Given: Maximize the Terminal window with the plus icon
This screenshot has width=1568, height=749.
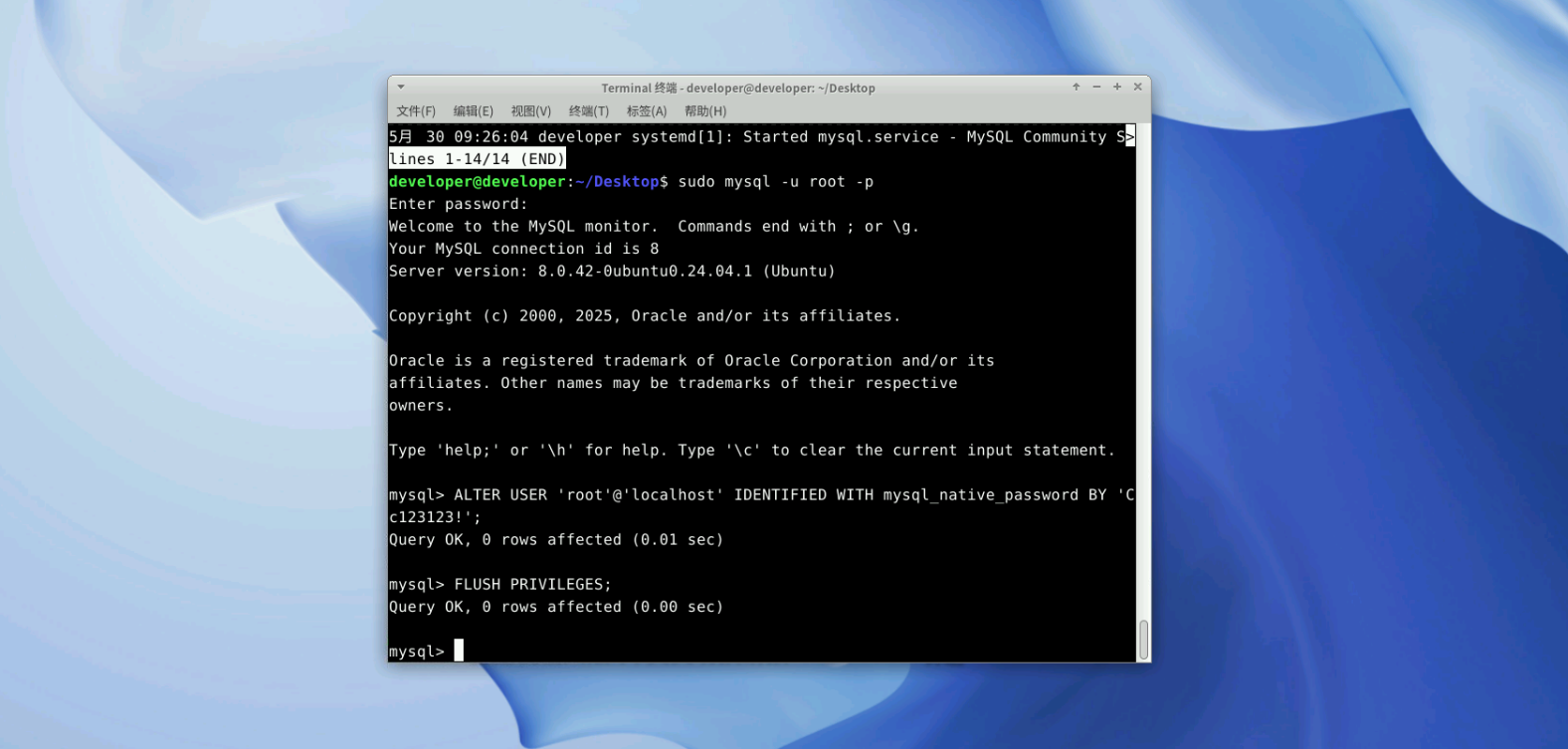Looking at the screenshot, I should (1117, 88).
